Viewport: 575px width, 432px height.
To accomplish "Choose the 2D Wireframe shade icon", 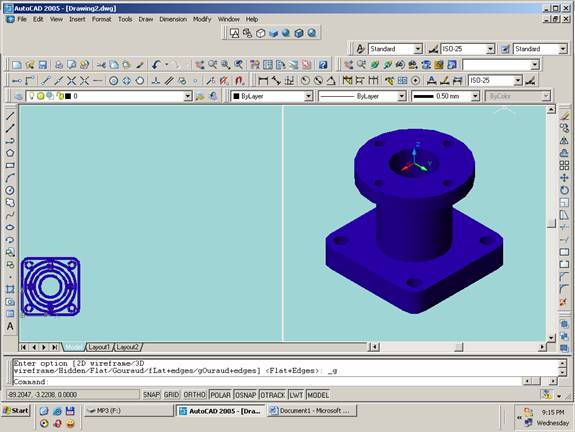I will 234,33.
